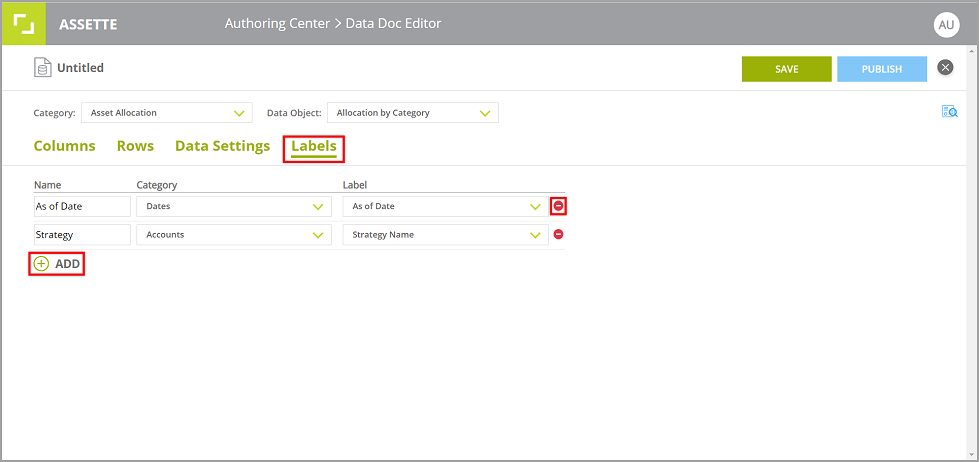The width and height of the screenshot is (979, 462).
Task: Click the Name column header
Action: point(47,185)
